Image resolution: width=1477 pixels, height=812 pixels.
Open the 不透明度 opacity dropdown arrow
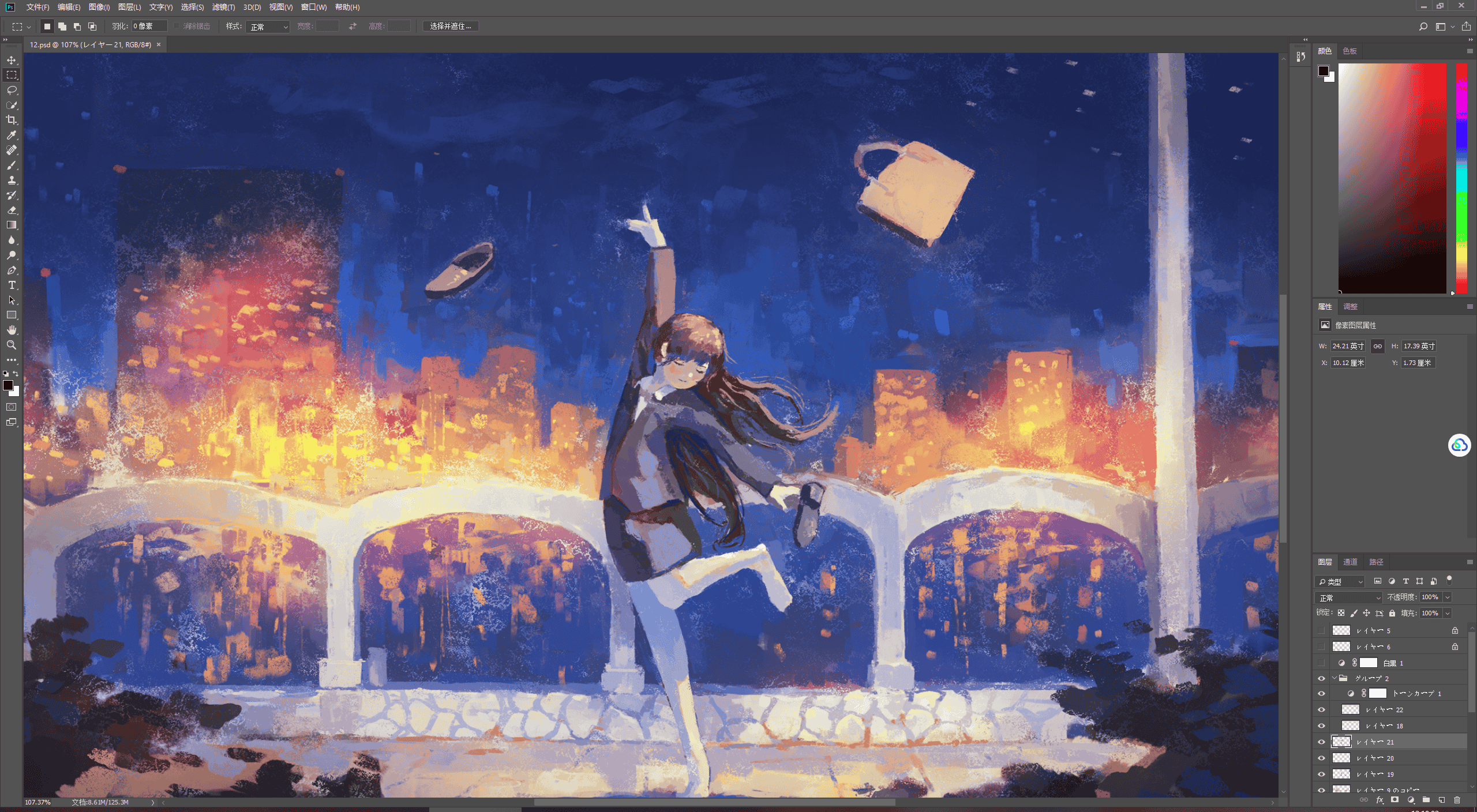(1447, 597)
